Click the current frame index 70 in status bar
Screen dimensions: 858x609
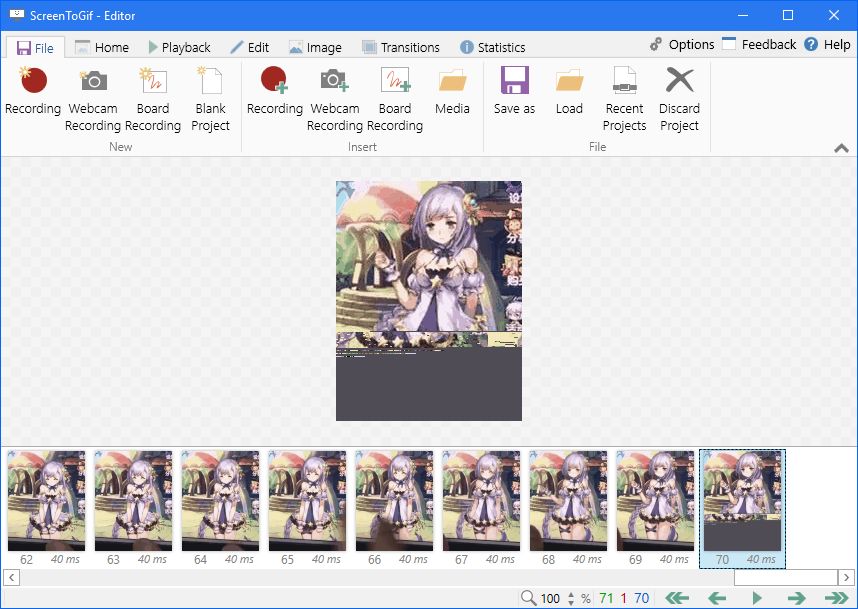click(x=641, y=598)
